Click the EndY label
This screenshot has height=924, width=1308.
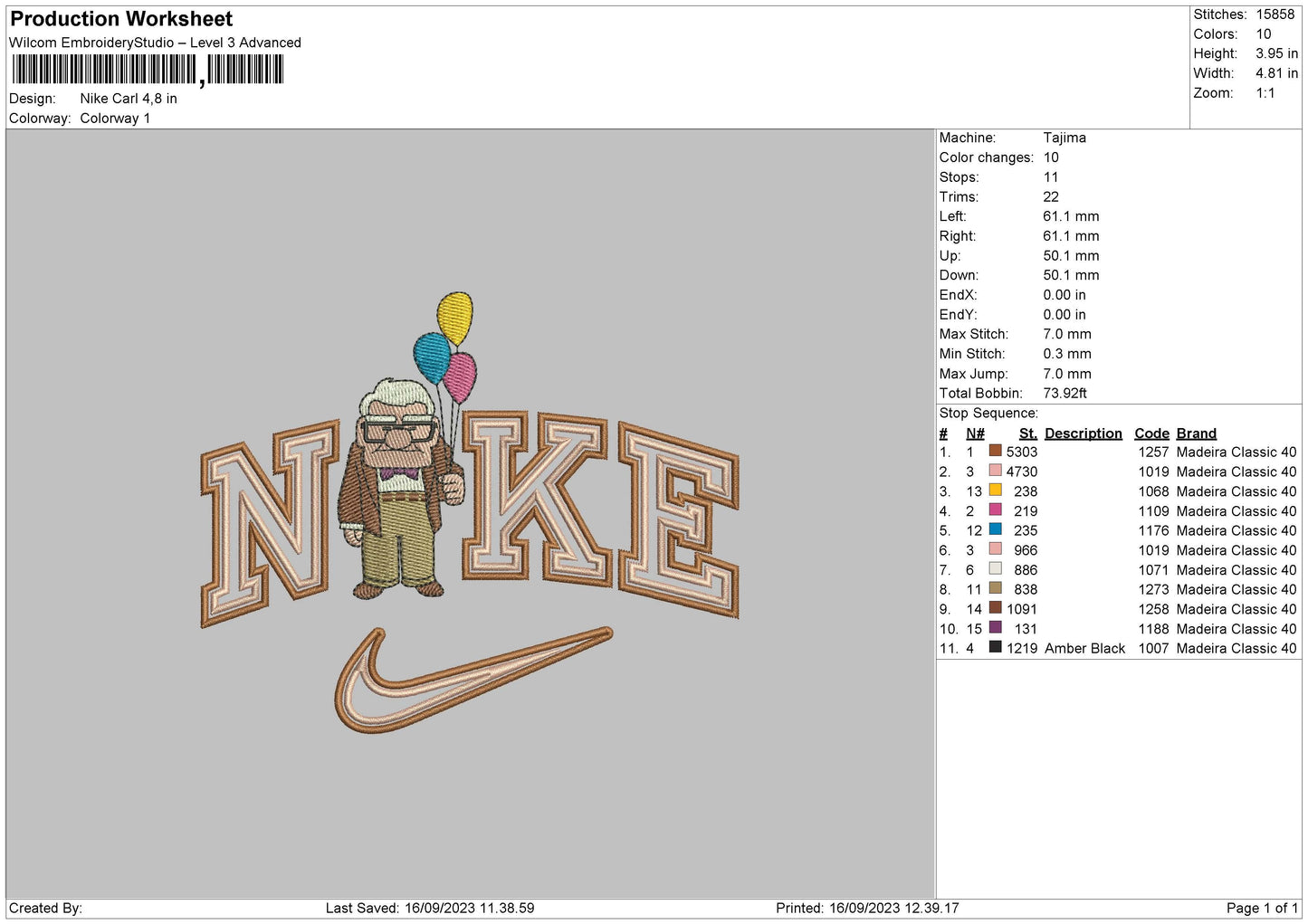click(x=958, y=315)
